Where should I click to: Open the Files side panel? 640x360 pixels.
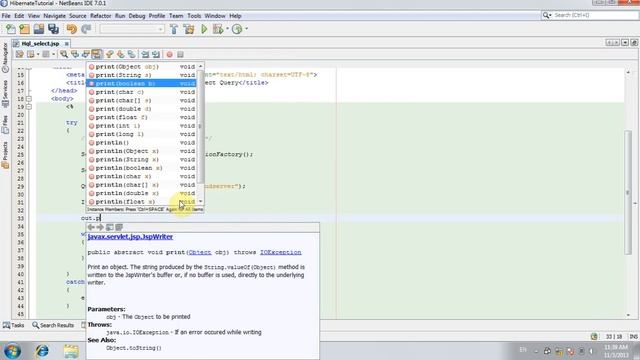pos(5,124)
